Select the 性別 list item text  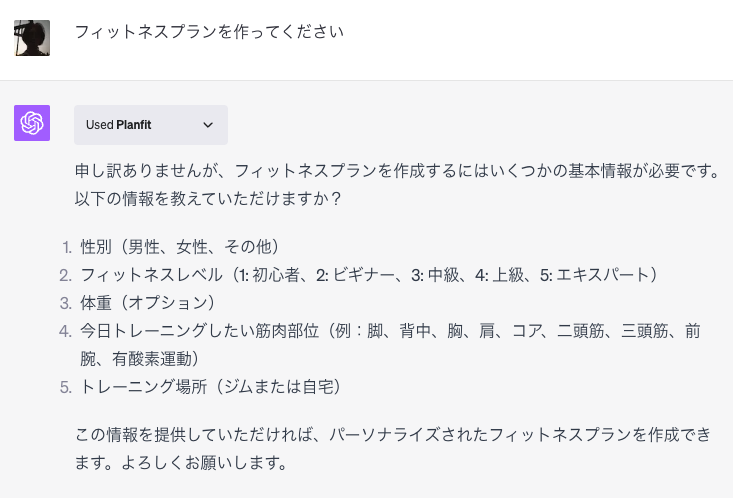click(179, 246)
